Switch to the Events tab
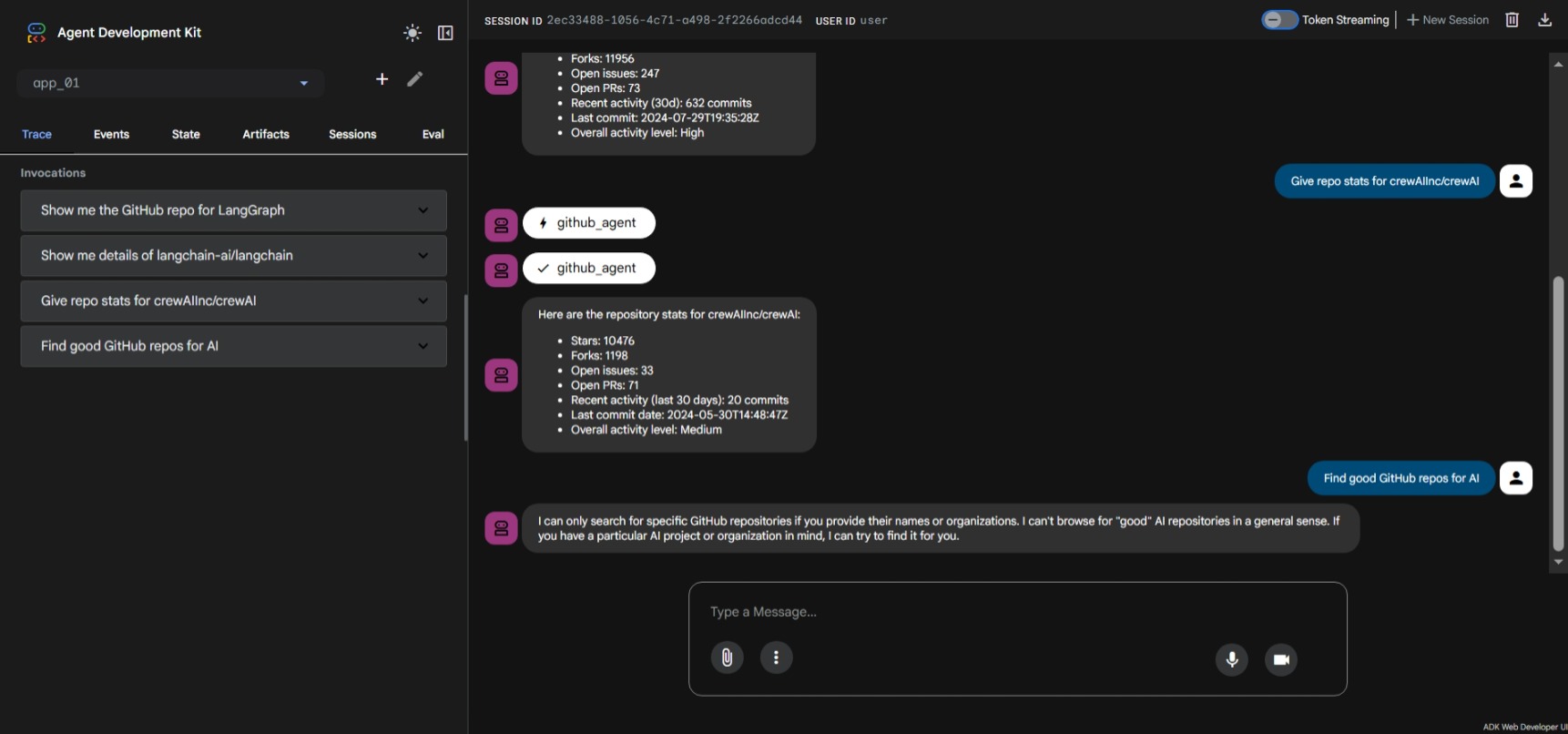Viewport: 1568px width, 734px height. [111, 134]
